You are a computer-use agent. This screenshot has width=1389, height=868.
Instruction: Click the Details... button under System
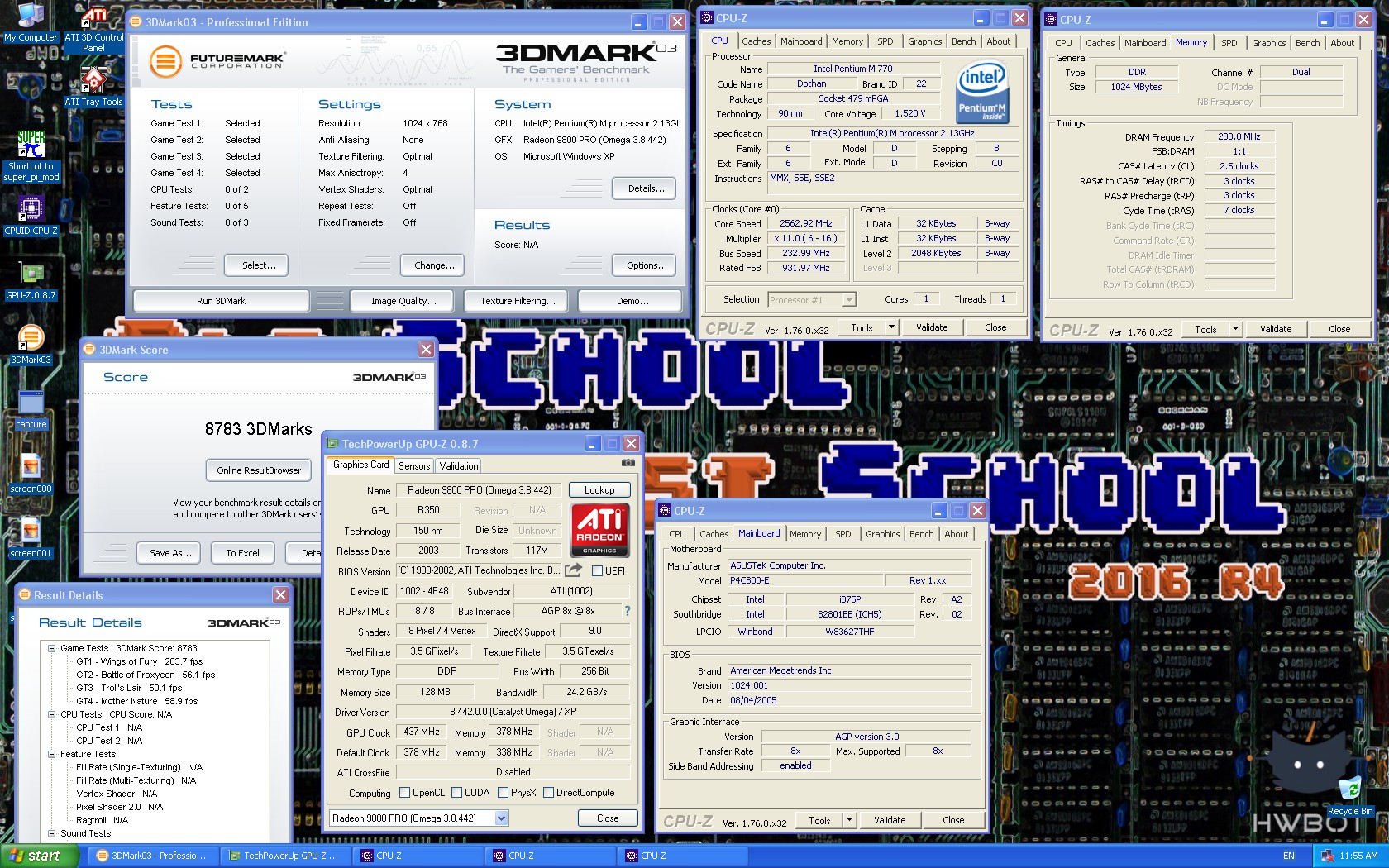pos(646,188)
